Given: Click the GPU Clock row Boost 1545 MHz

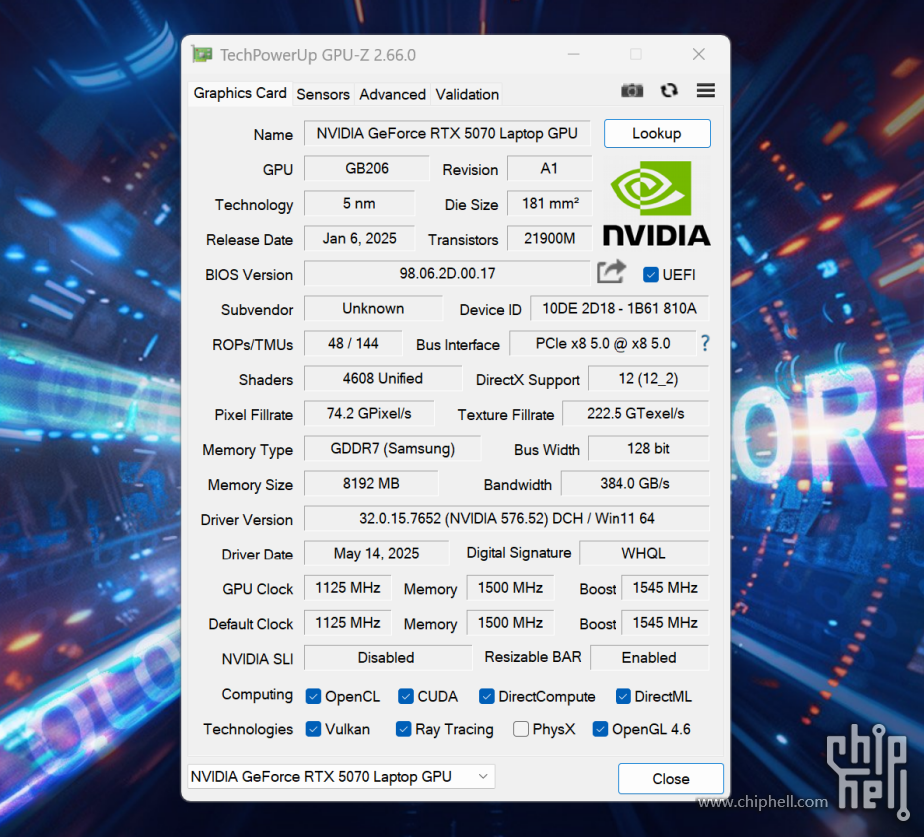Looking at the screenshot, I should point(665,588).
